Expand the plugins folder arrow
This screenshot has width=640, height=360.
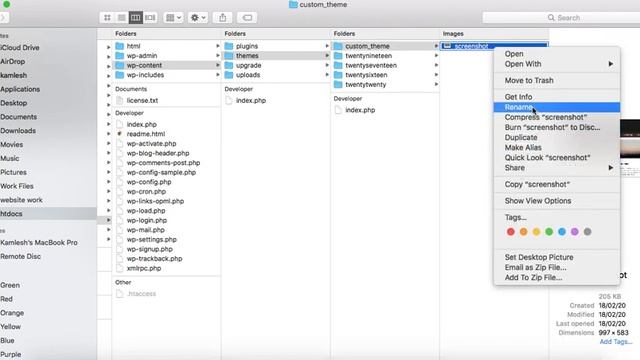coord(327,46)
